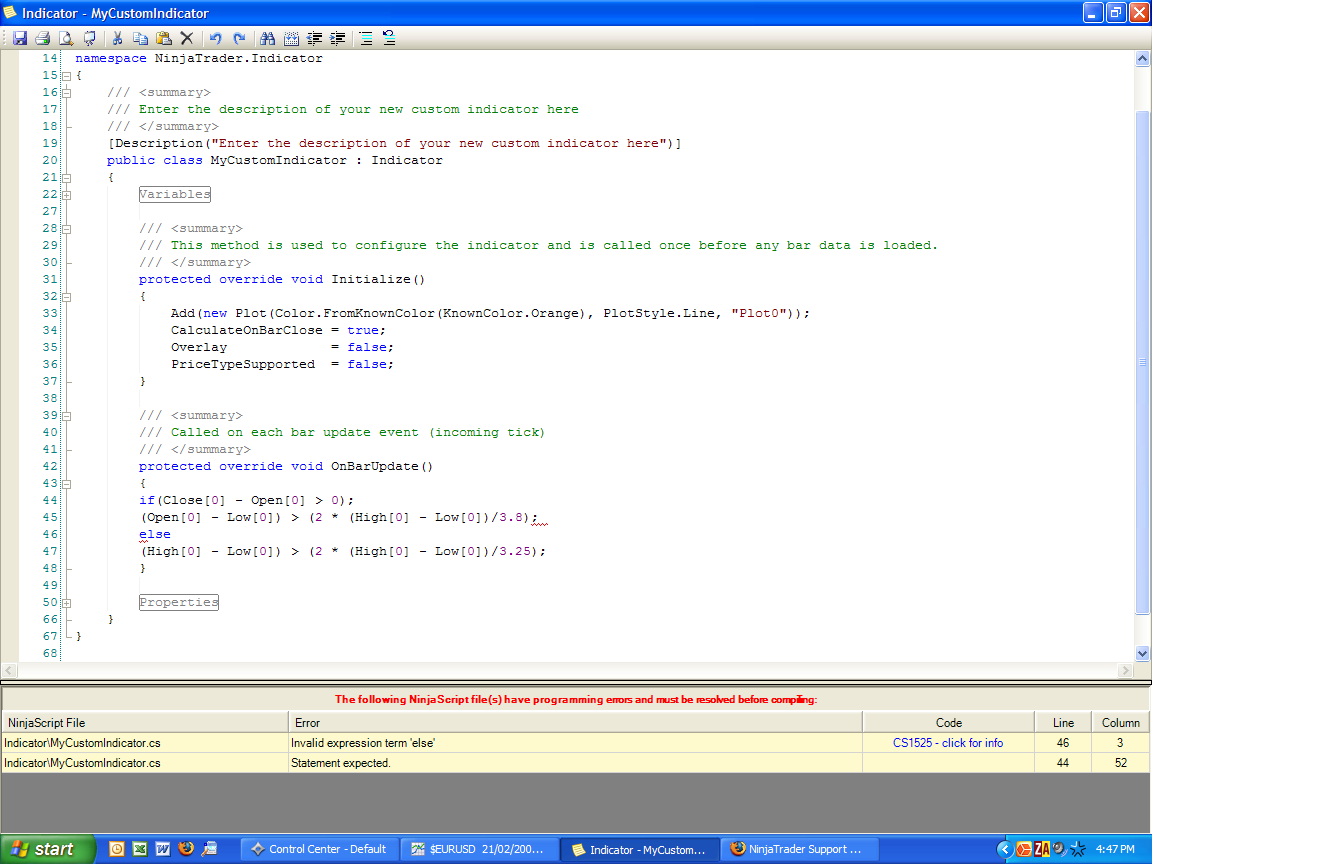Collapse the summary comment at line 28
The image size is (1342, 864).
tap(66, 229)
